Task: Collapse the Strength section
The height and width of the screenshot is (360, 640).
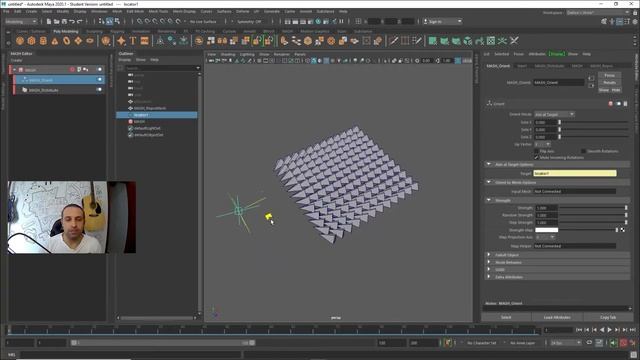Action: click(489, 200)
